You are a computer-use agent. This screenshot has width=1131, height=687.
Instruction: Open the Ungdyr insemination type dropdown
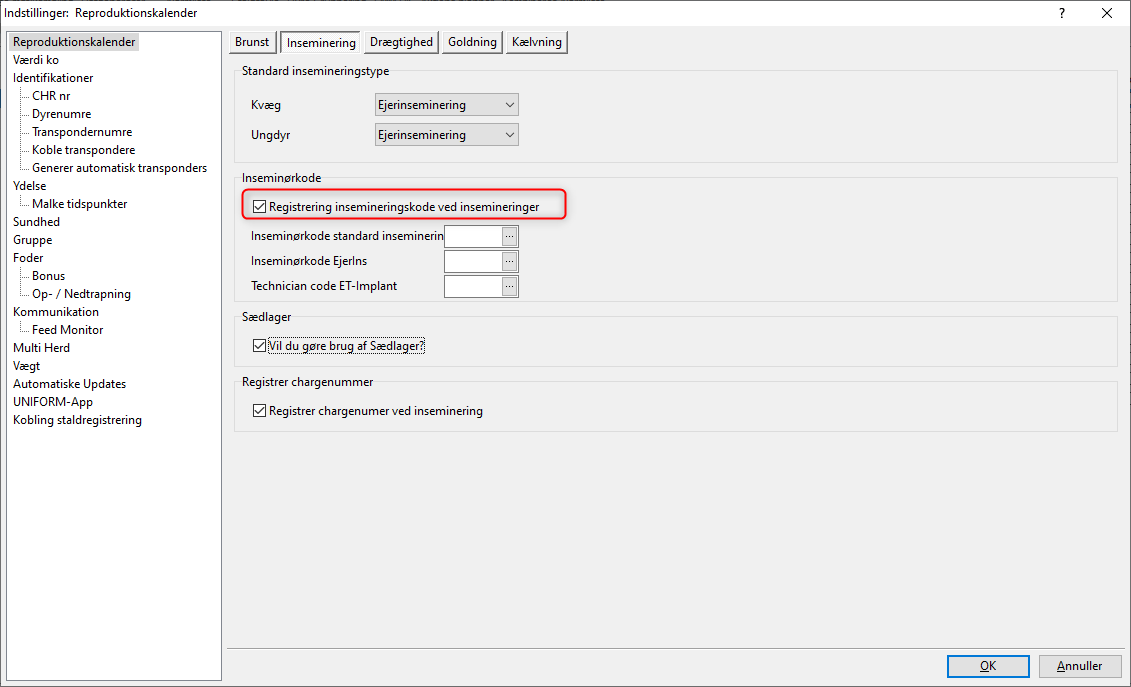tap(446, 135)
